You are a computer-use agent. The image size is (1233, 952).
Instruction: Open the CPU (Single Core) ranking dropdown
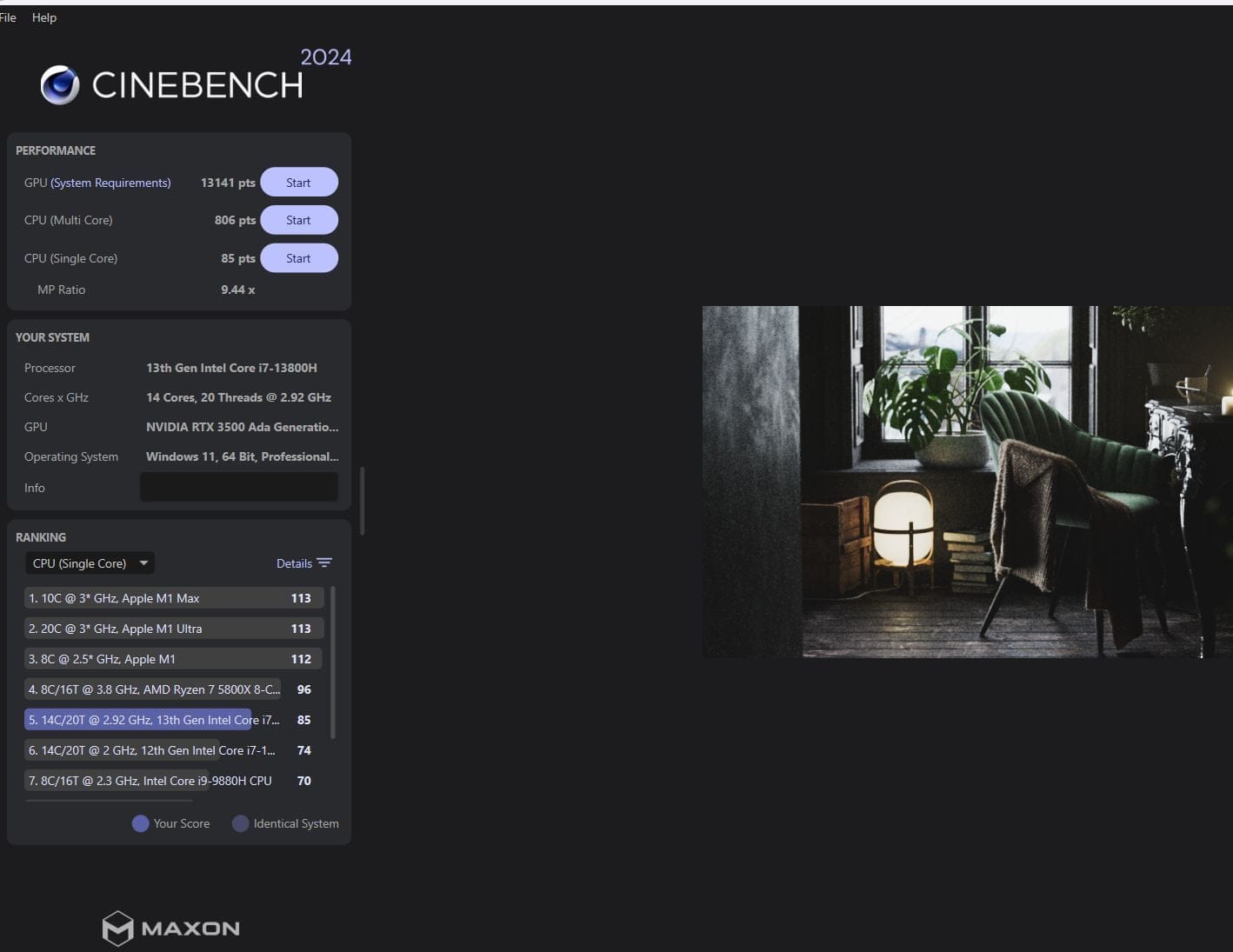pos(90,563)
